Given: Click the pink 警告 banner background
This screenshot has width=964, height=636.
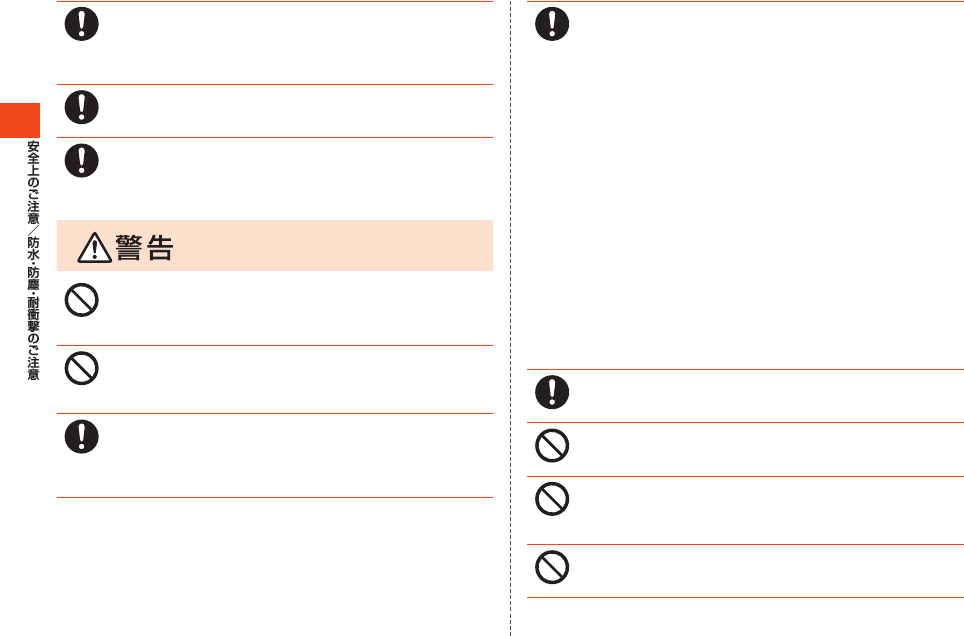Looking at the screenshot, I should pos(275,245).
